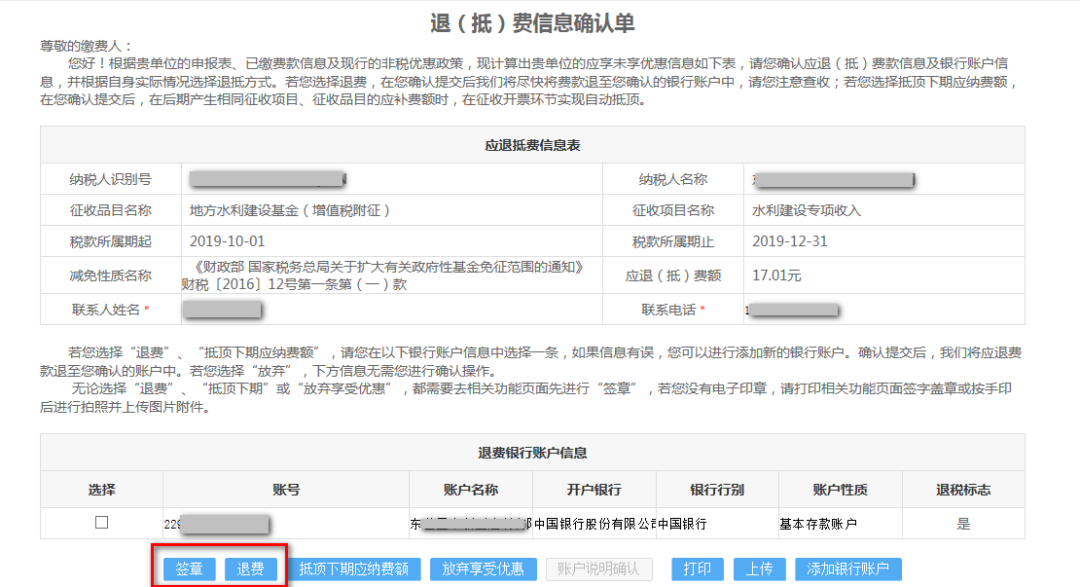Click the 开户银行 column header
This screenshot has height=587, width=1080.
tap(594, 490)
